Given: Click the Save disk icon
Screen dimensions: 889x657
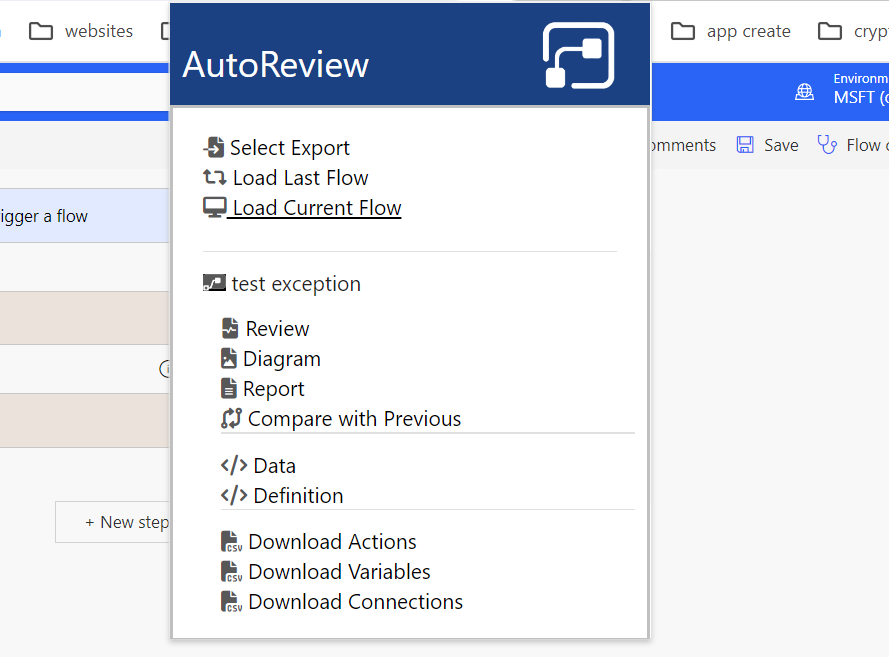Looking at the screenshot, I should tap(744, 144).
